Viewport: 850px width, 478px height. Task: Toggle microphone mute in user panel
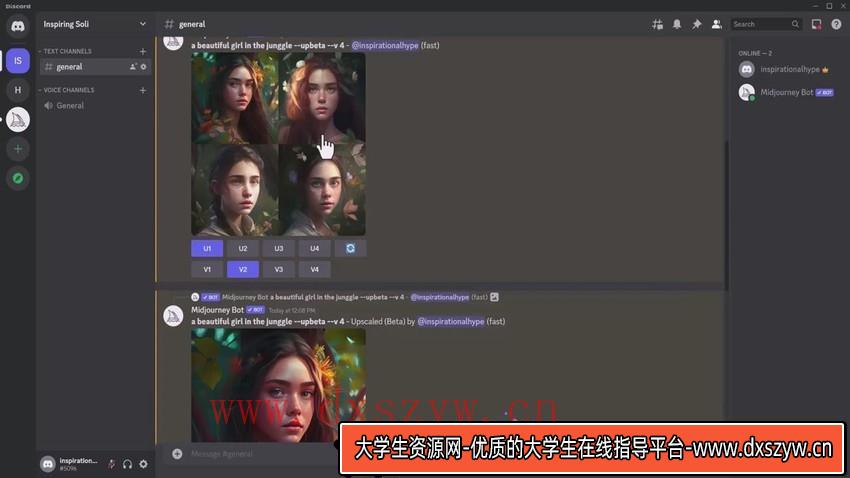click(112, 464)
